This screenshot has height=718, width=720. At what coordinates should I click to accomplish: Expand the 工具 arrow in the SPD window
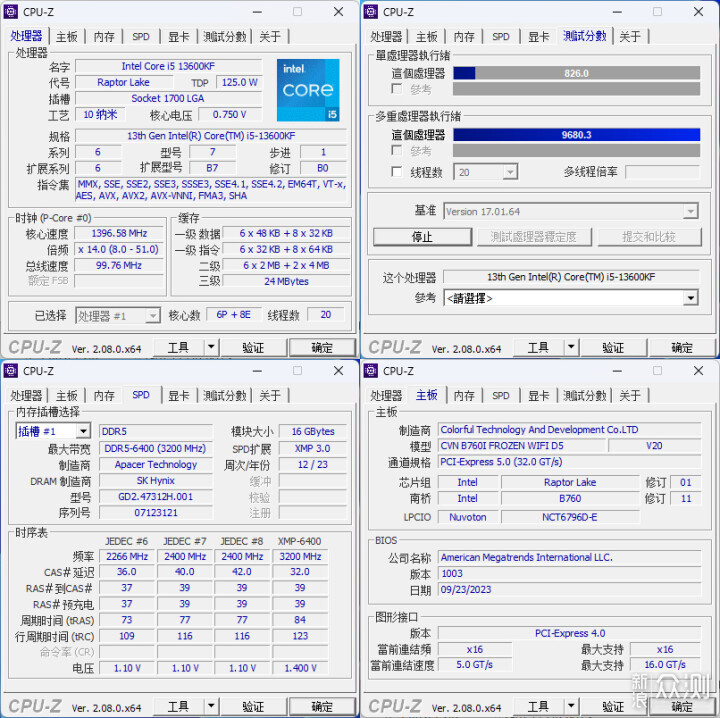(x=211, y=707)
